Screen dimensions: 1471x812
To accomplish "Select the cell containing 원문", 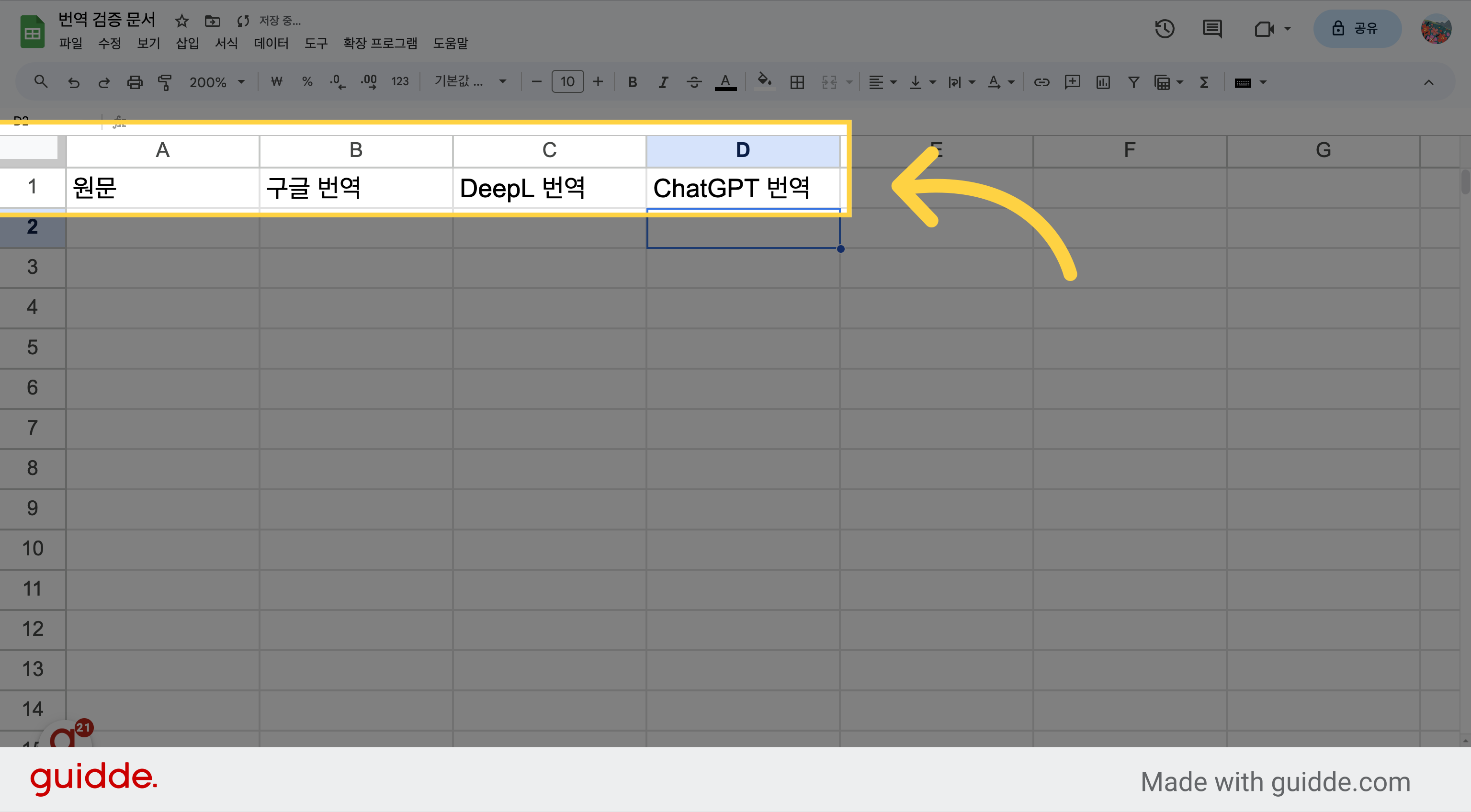I will [x=163, y=187].
